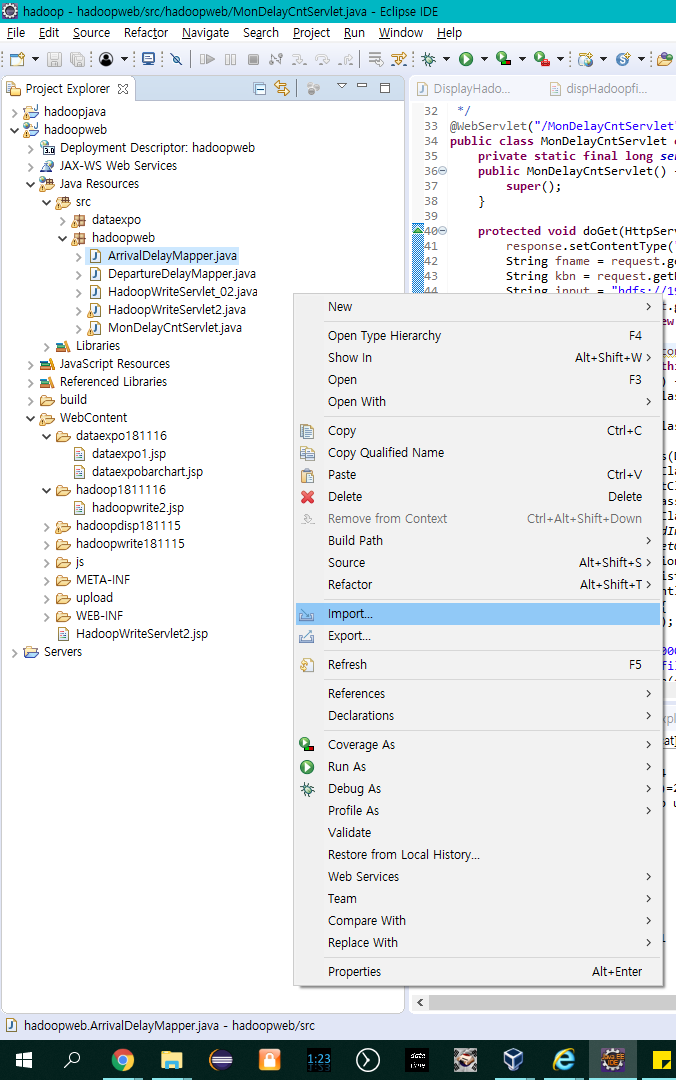Select dataexpobarchart.jsp file
Viewport: 676px width, 1080px height.
147,472
